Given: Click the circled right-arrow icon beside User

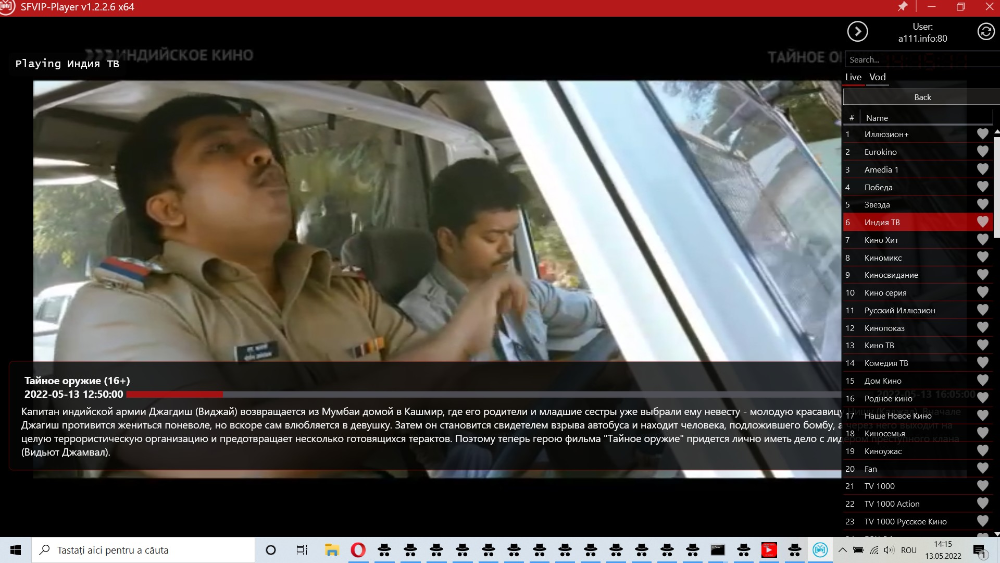Looking at the screenshot, I should coord(857,31).
